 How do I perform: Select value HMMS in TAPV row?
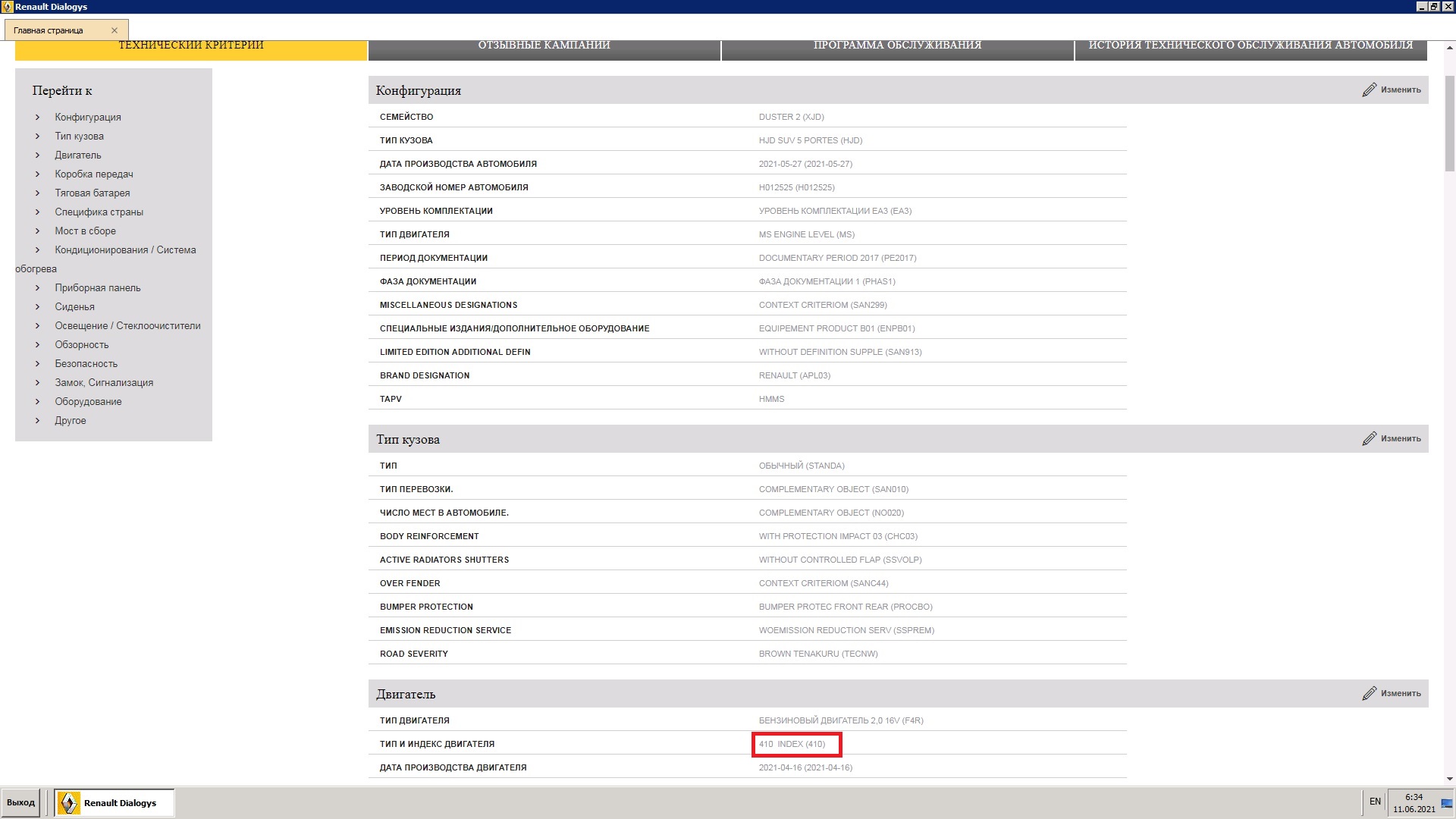[771, 399]
